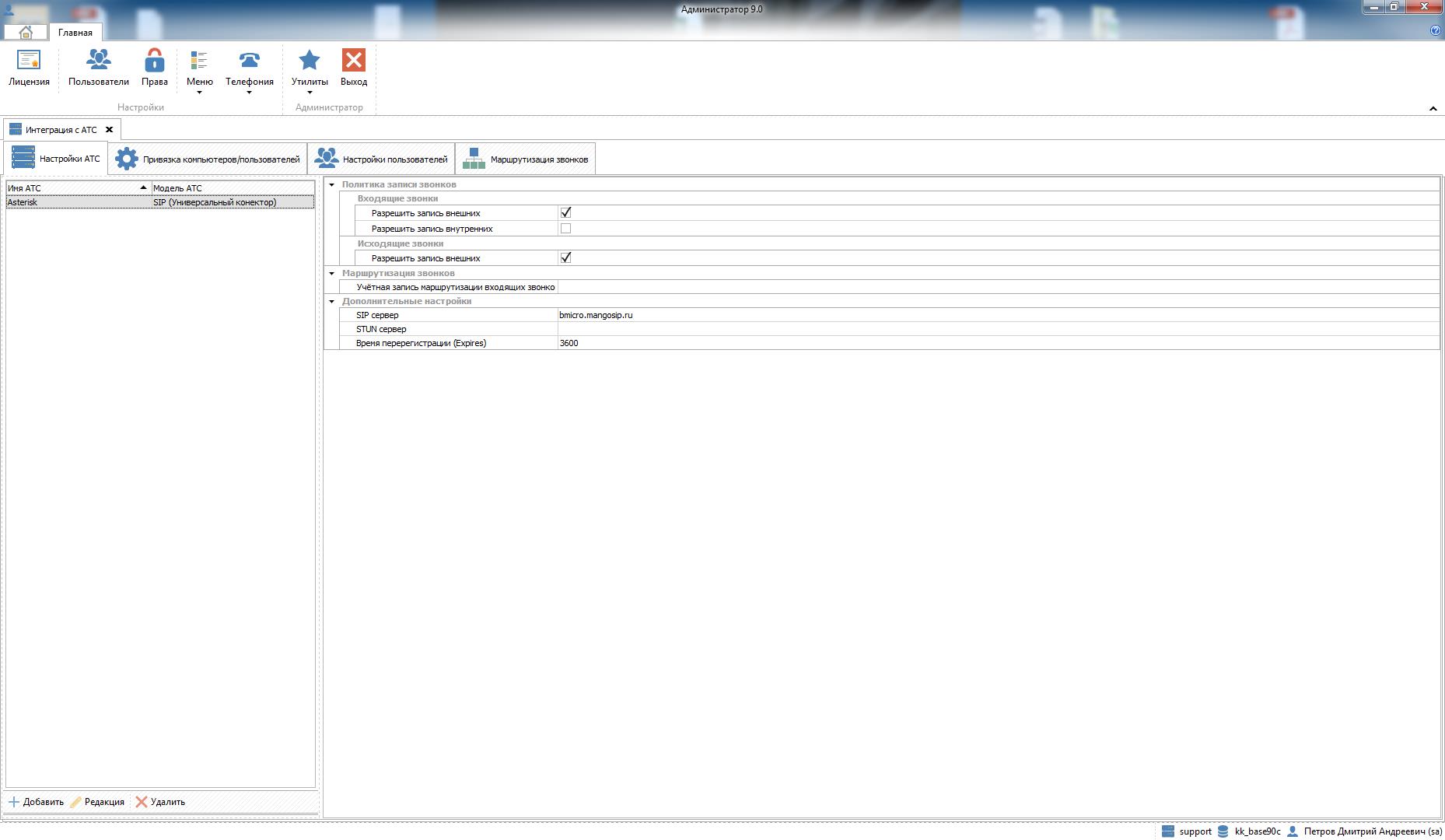1445x840 pixels.
Task: Click the kk_base90c database icon
Action: coord(1223,831)
